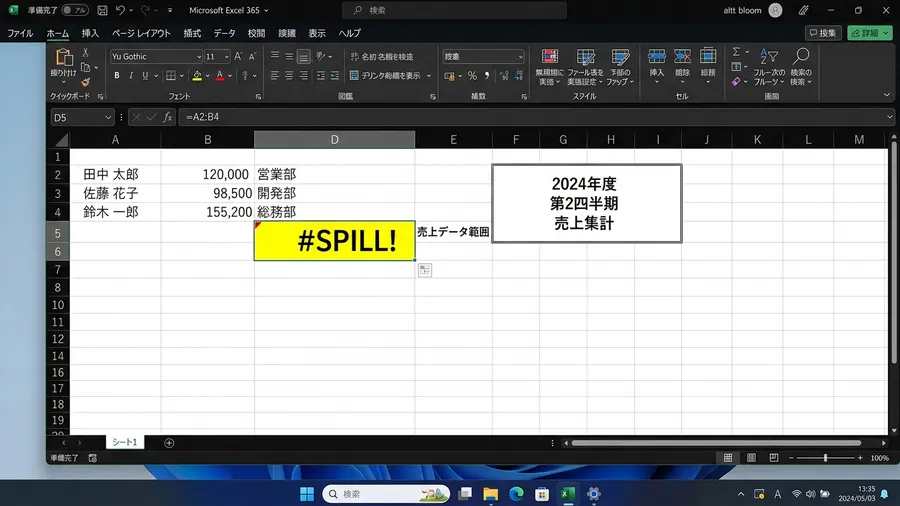Click the Paste clipboard icon

pos(64,58)
